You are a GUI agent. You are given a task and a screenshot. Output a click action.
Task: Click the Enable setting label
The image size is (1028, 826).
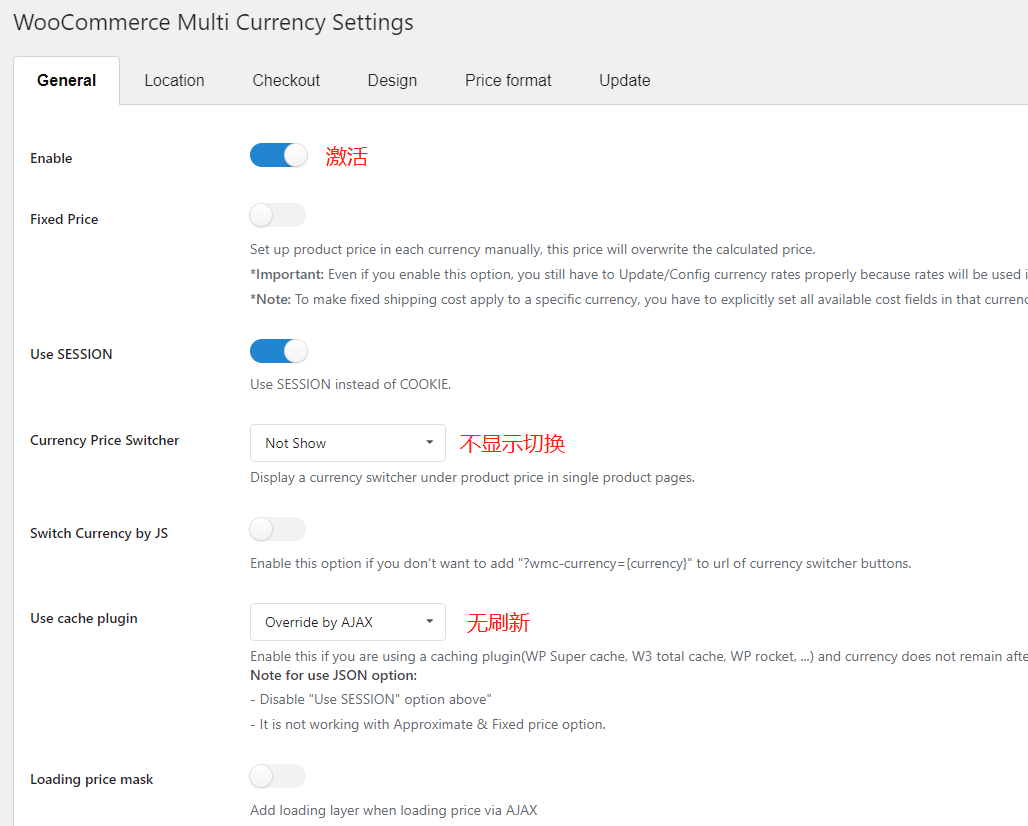51,158
